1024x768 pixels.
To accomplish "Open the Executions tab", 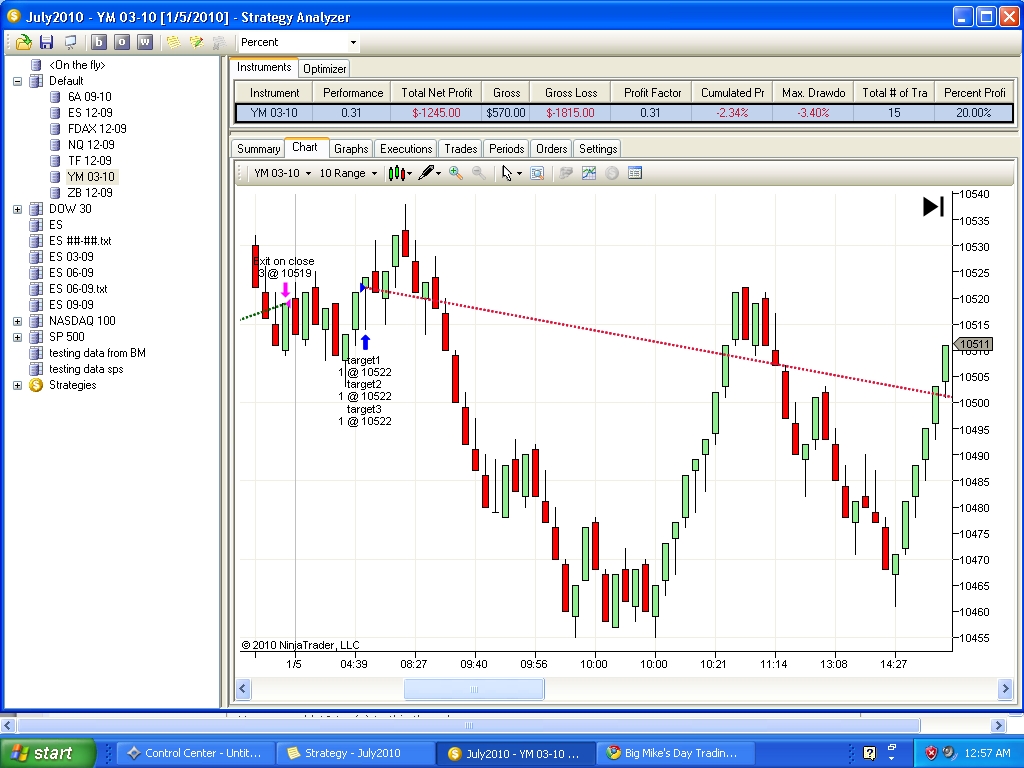I will (406, 149).
